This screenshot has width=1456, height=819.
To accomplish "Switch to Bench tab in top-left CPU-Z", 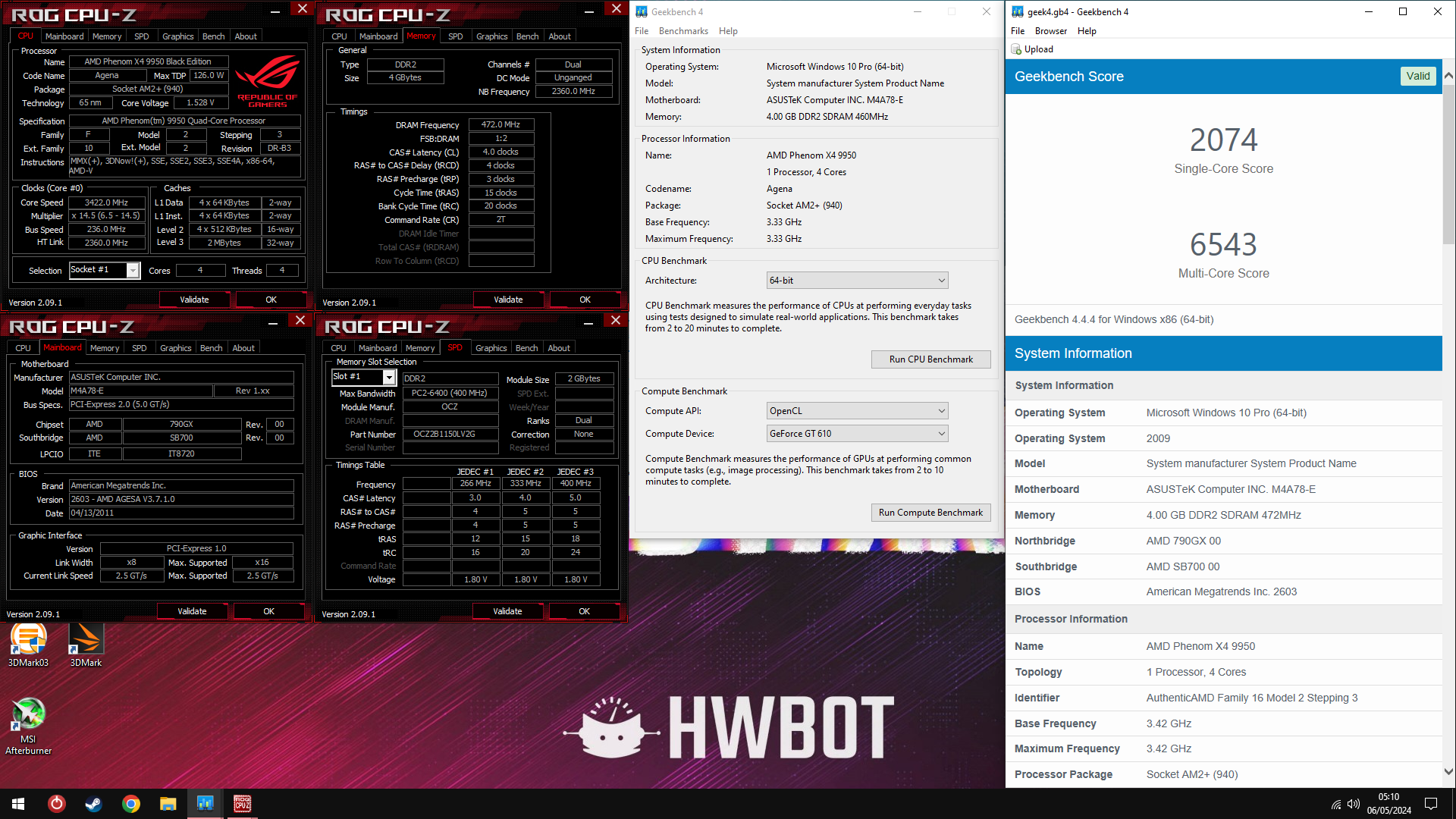I will click(213, 36).
